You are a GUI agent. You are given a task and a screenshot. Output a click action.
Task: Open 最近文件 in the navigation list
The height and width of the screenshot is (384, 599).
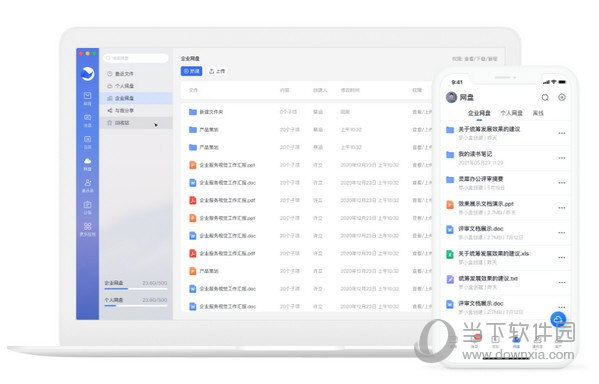[x=136, y=74]
